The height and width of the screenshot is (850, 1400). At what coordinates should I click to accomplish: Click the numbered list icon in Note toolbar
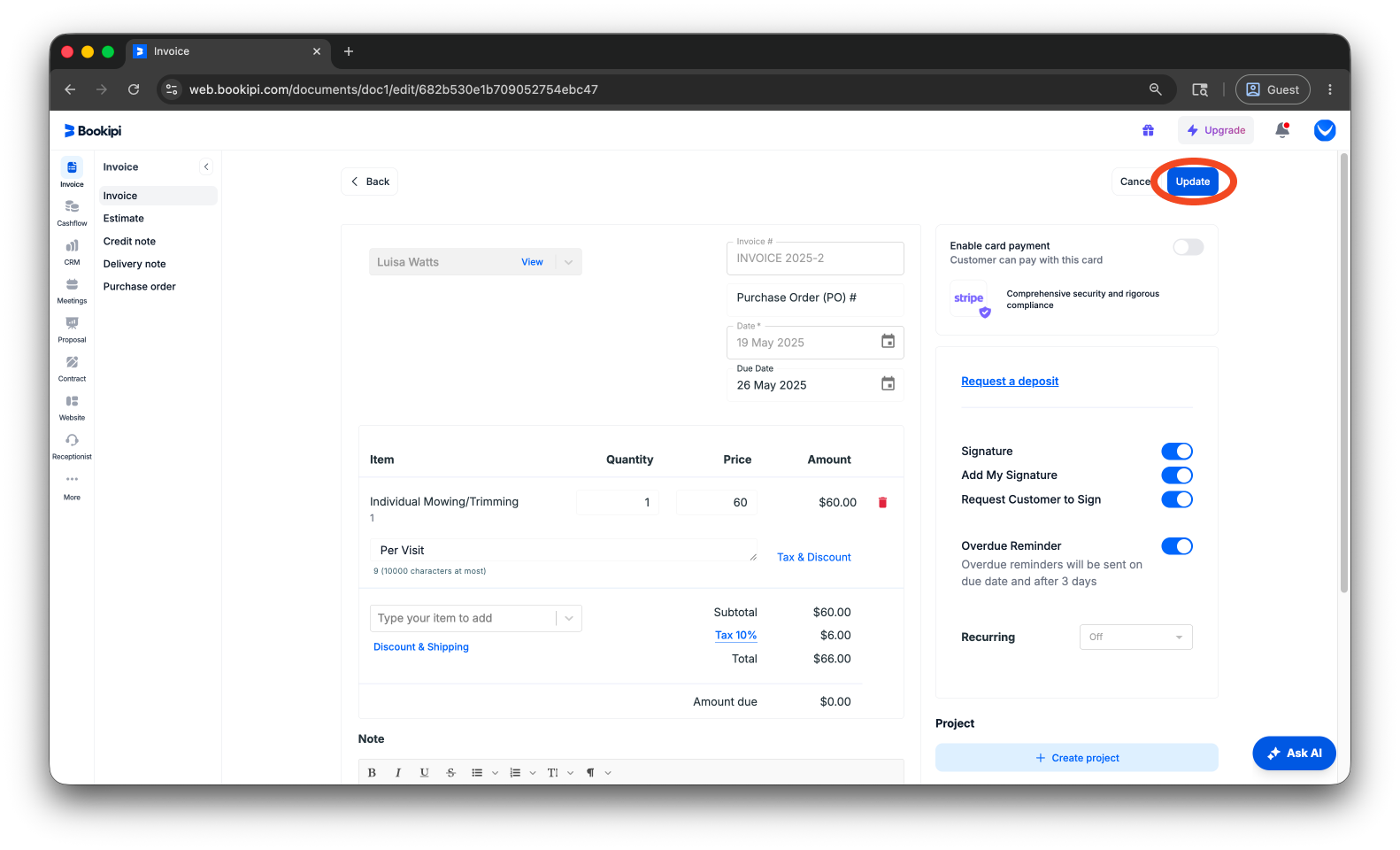515,773
